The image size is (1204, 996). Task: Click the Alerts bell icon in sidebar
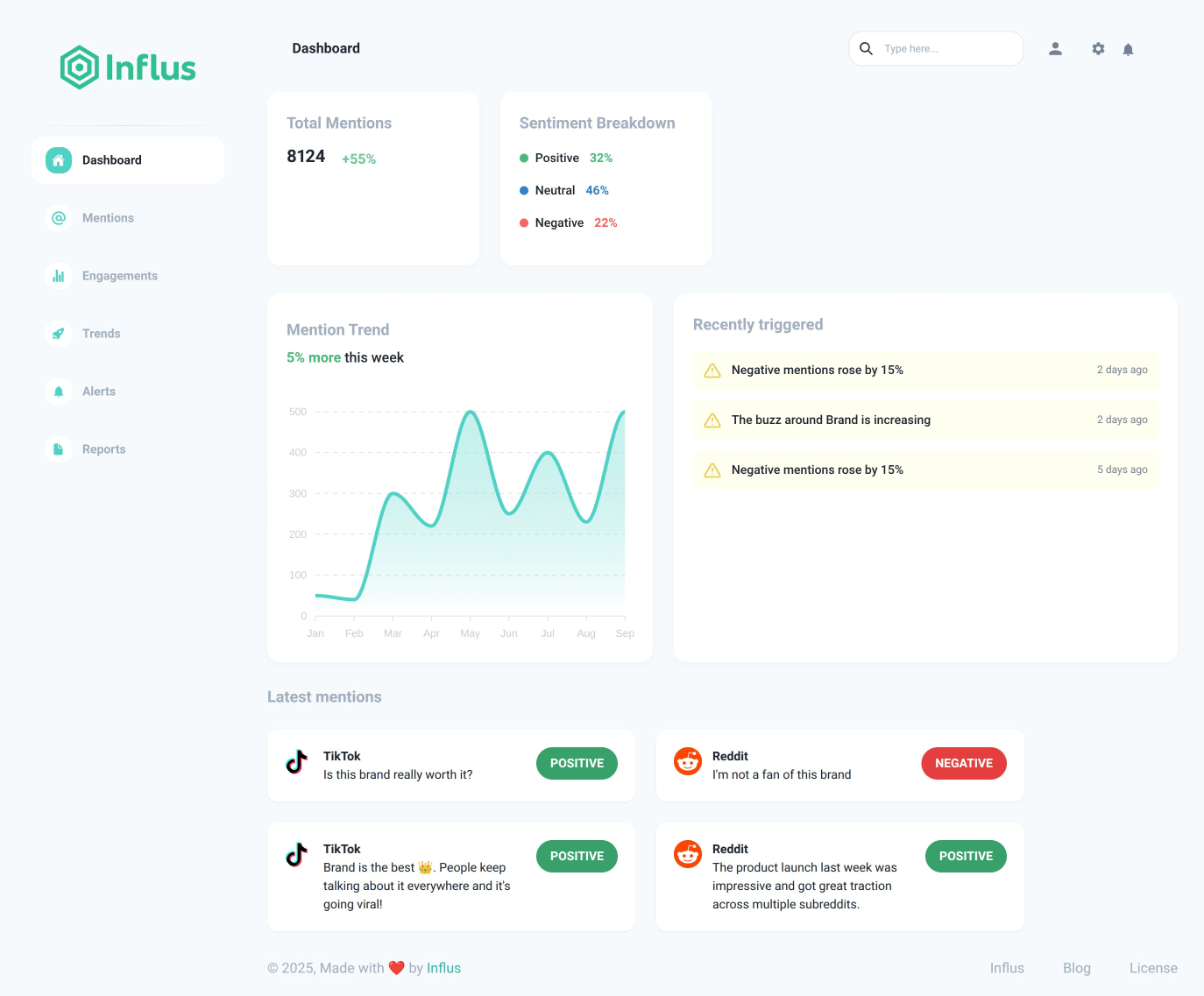(x=59, y=392)
